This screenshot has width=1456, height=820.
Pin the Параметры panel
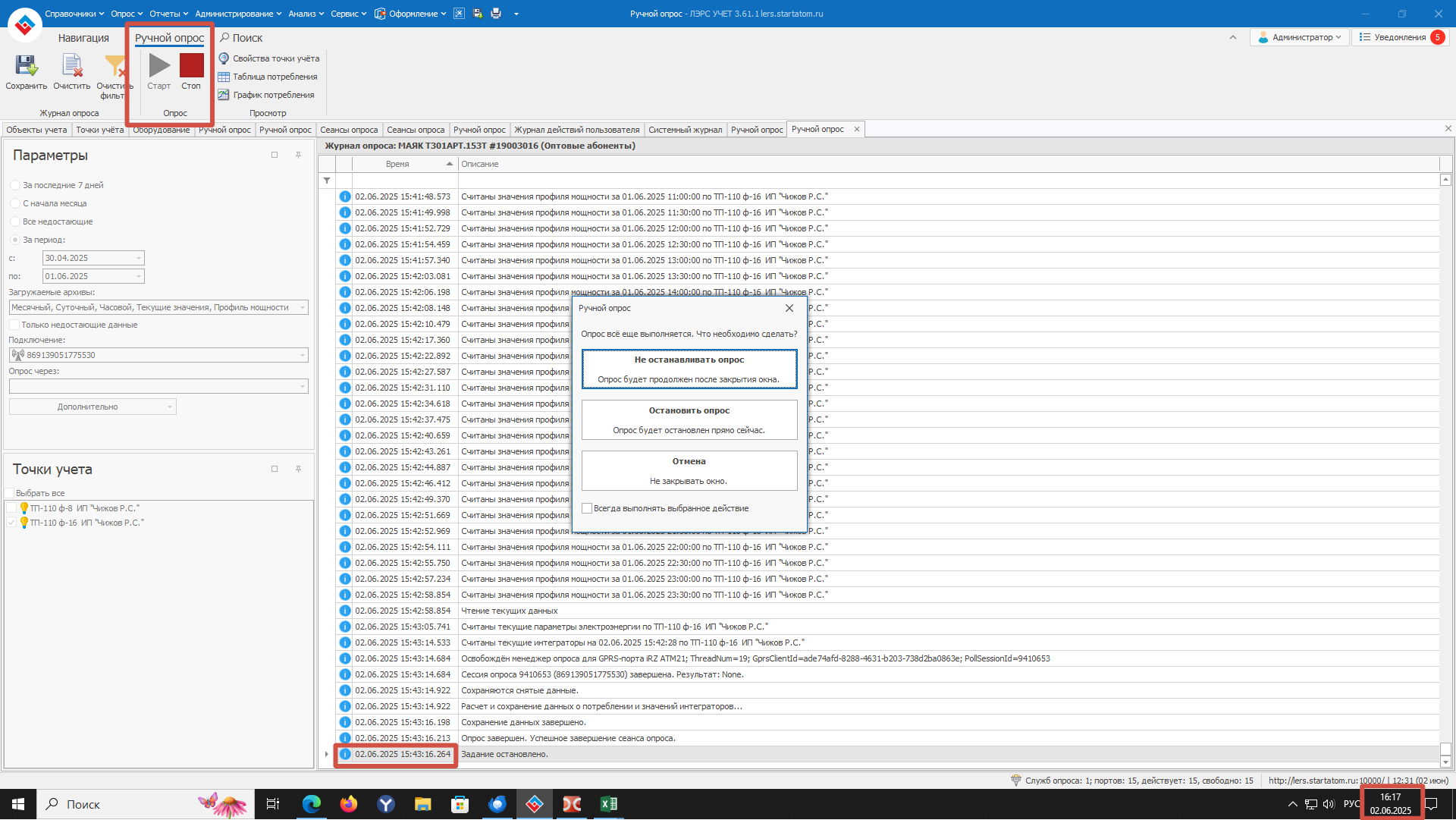pyautogui.click(x=298, y=155)
